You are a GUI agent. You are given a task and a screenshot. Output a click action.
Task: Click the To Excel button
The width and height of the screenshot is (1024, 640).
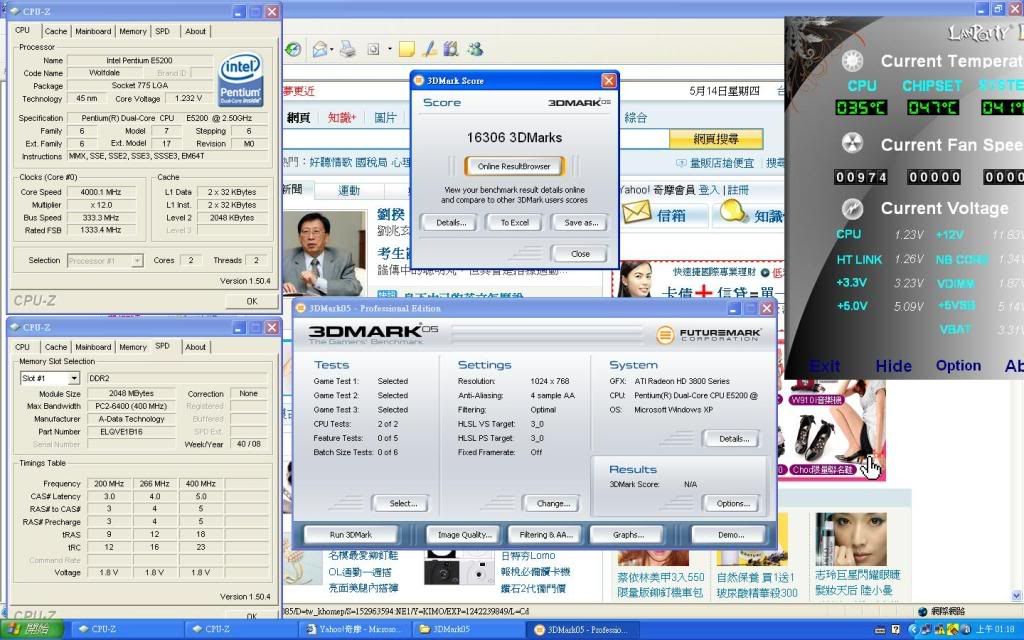515,223
